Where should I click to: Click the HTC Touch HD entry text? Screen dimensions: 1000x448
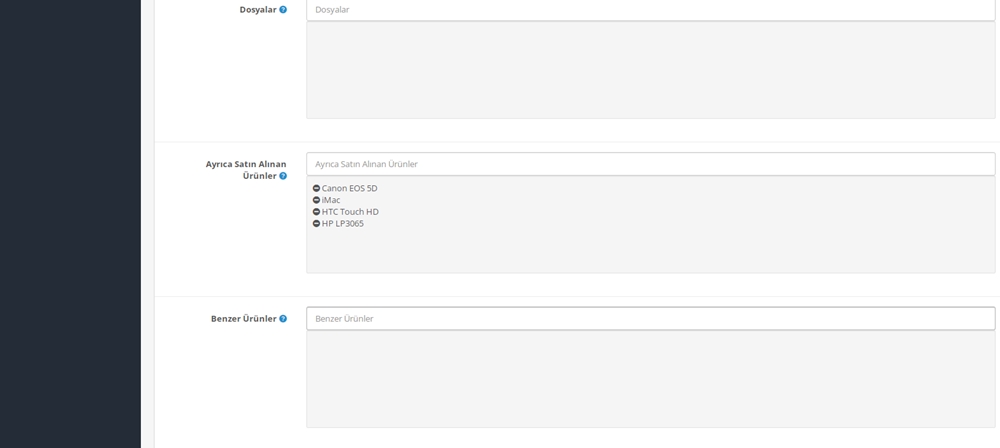pos(350,212)
